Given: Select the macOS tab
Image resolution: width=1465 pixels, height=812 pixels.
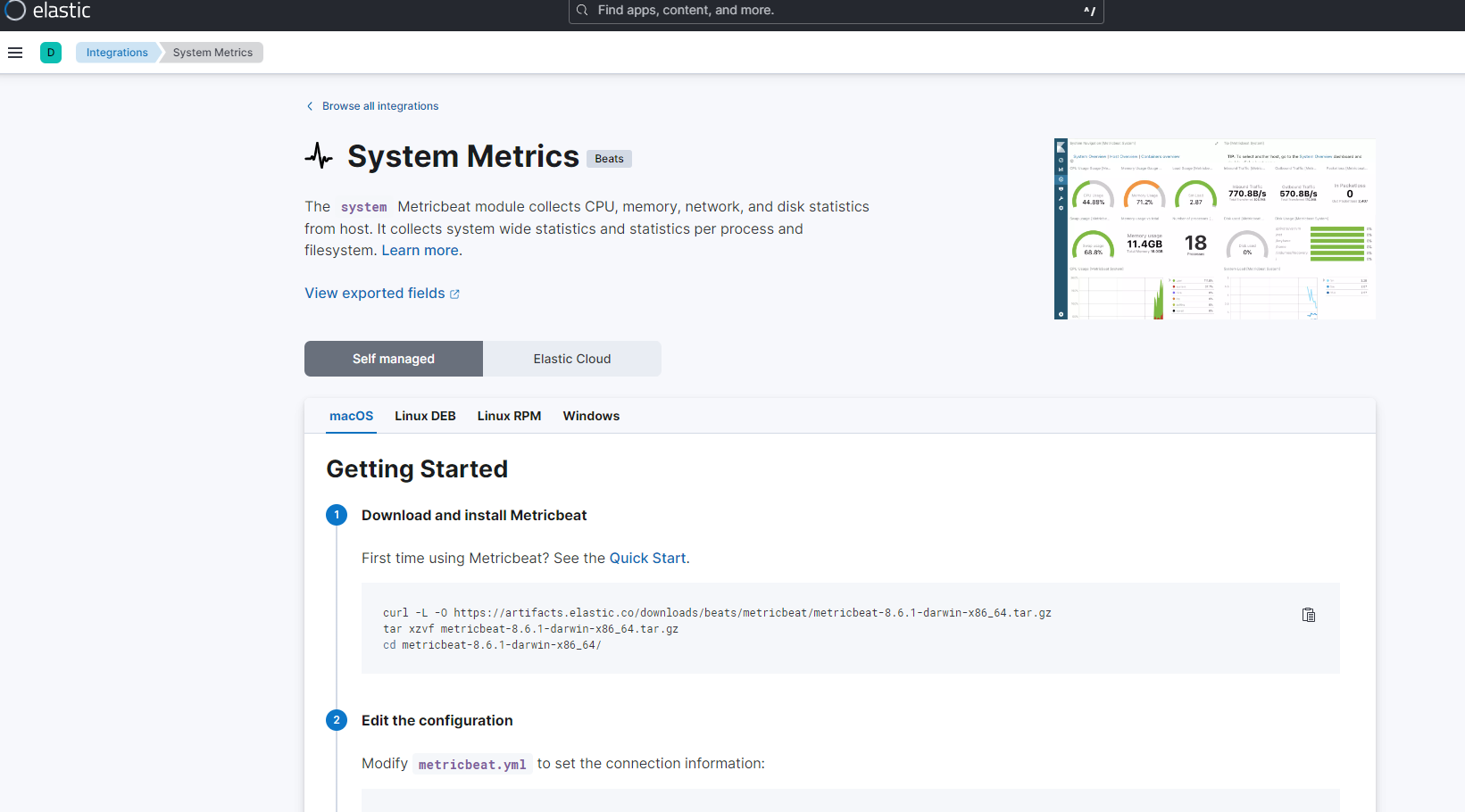Looking at the screenshot, I should point(351,416).
